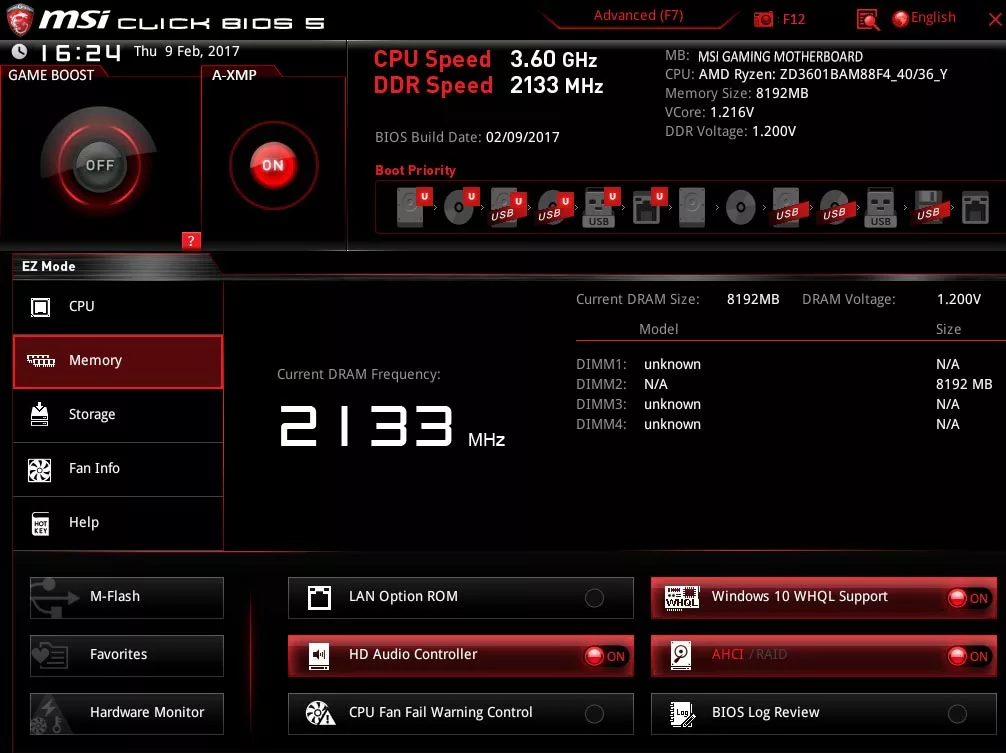The image size is (1006, 753).
Task: Switch to Advanced (F7) mode
Action: click(638, 16)
